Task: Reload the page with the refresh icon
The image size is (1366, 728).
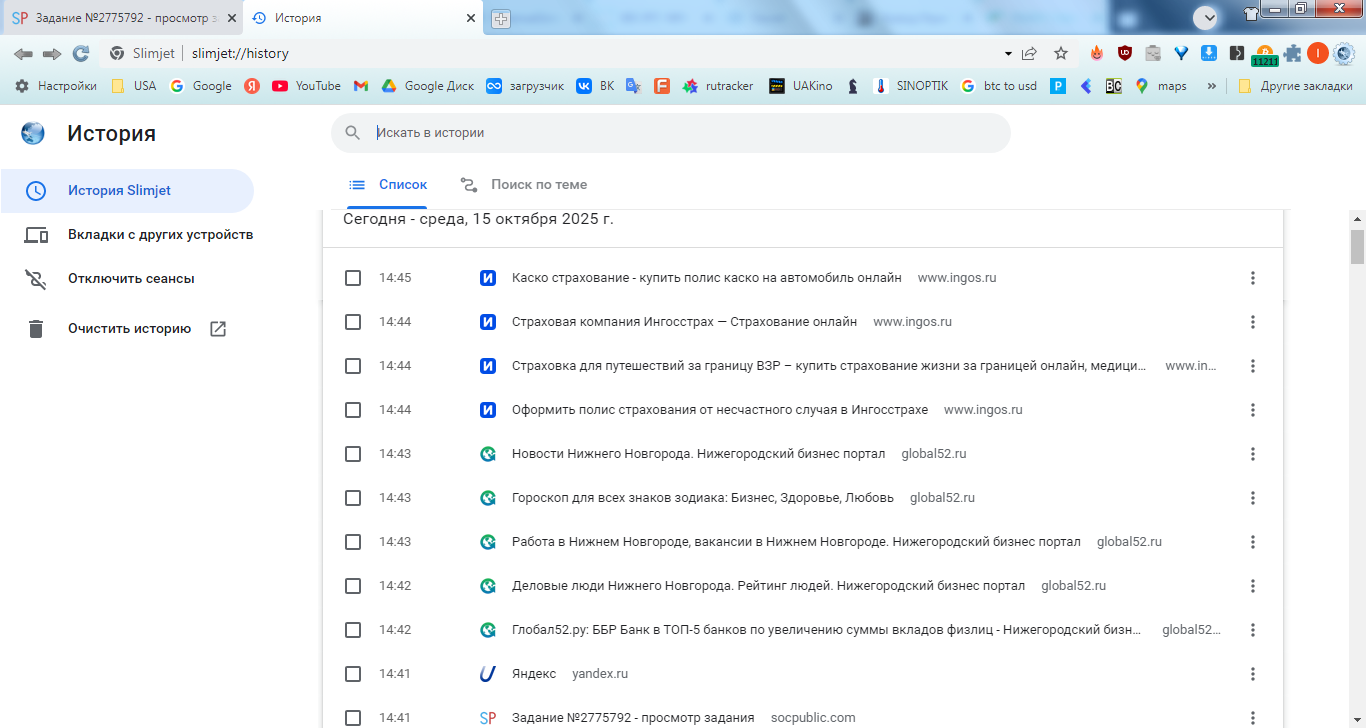Action: coord(81,54)
